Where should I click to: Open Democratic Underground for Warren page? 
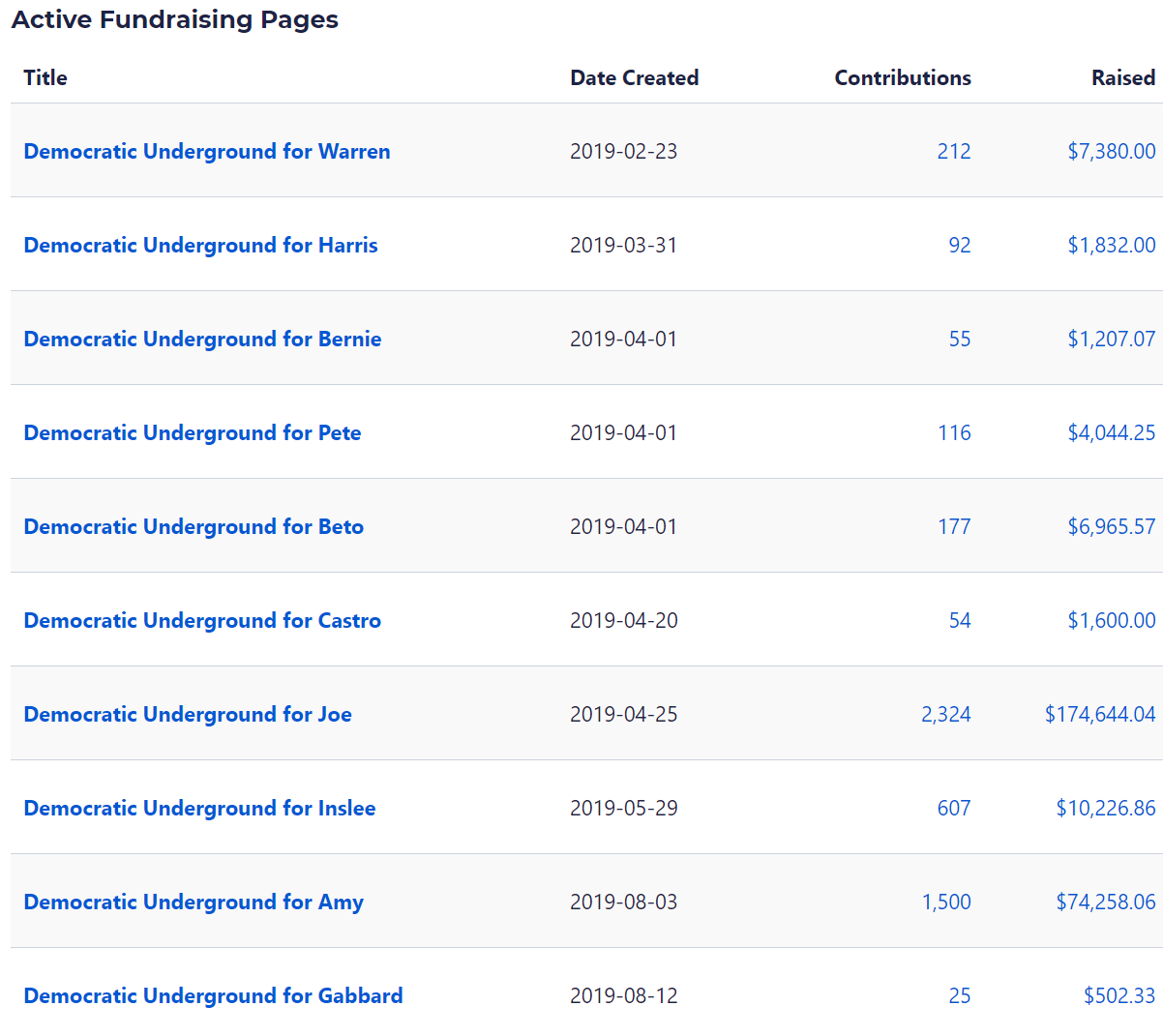click(206, 151)
